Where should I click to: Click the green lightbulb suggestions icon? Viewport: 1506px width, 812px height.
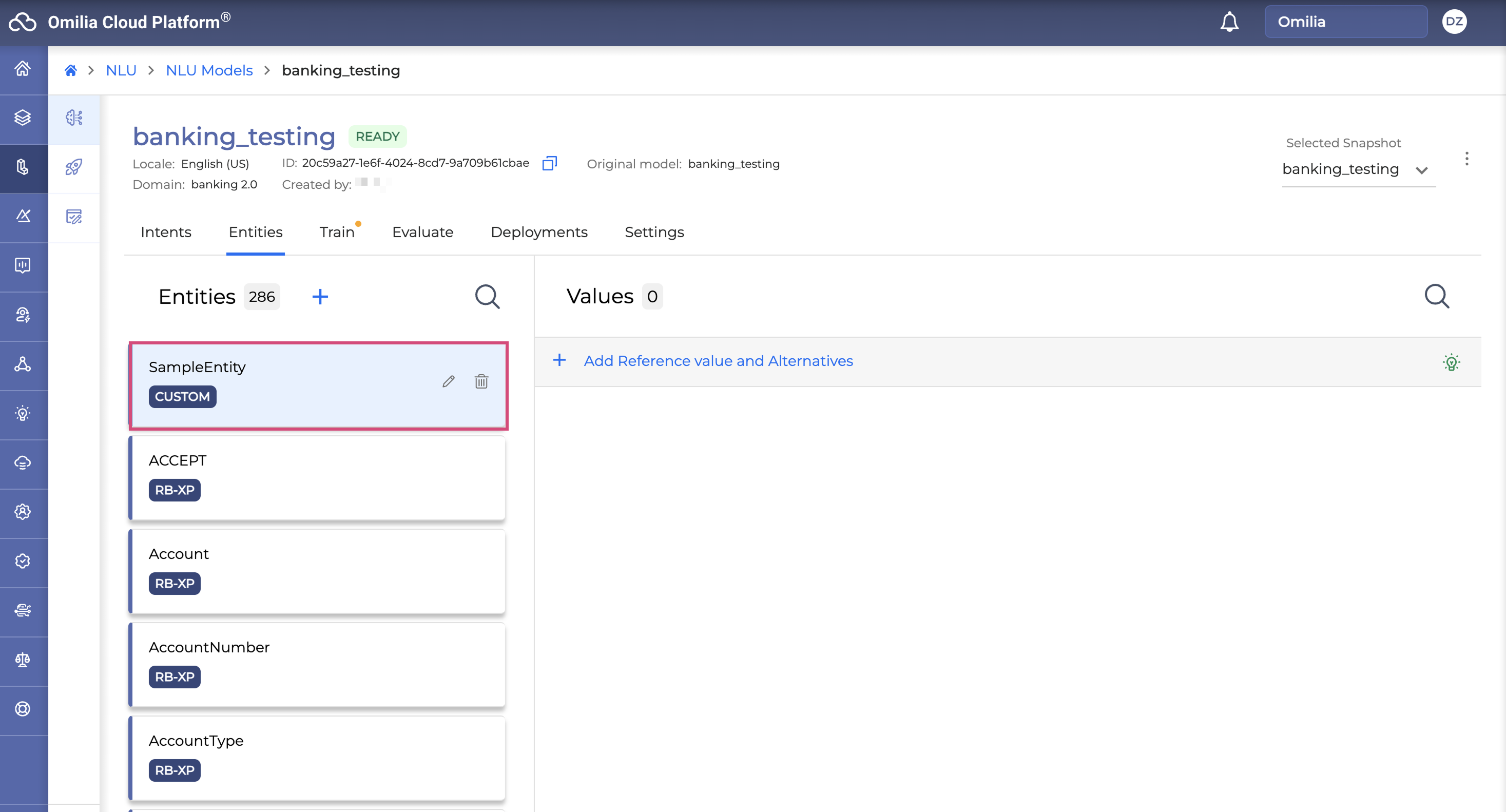pyautogui.click(x=1451, y=362)
